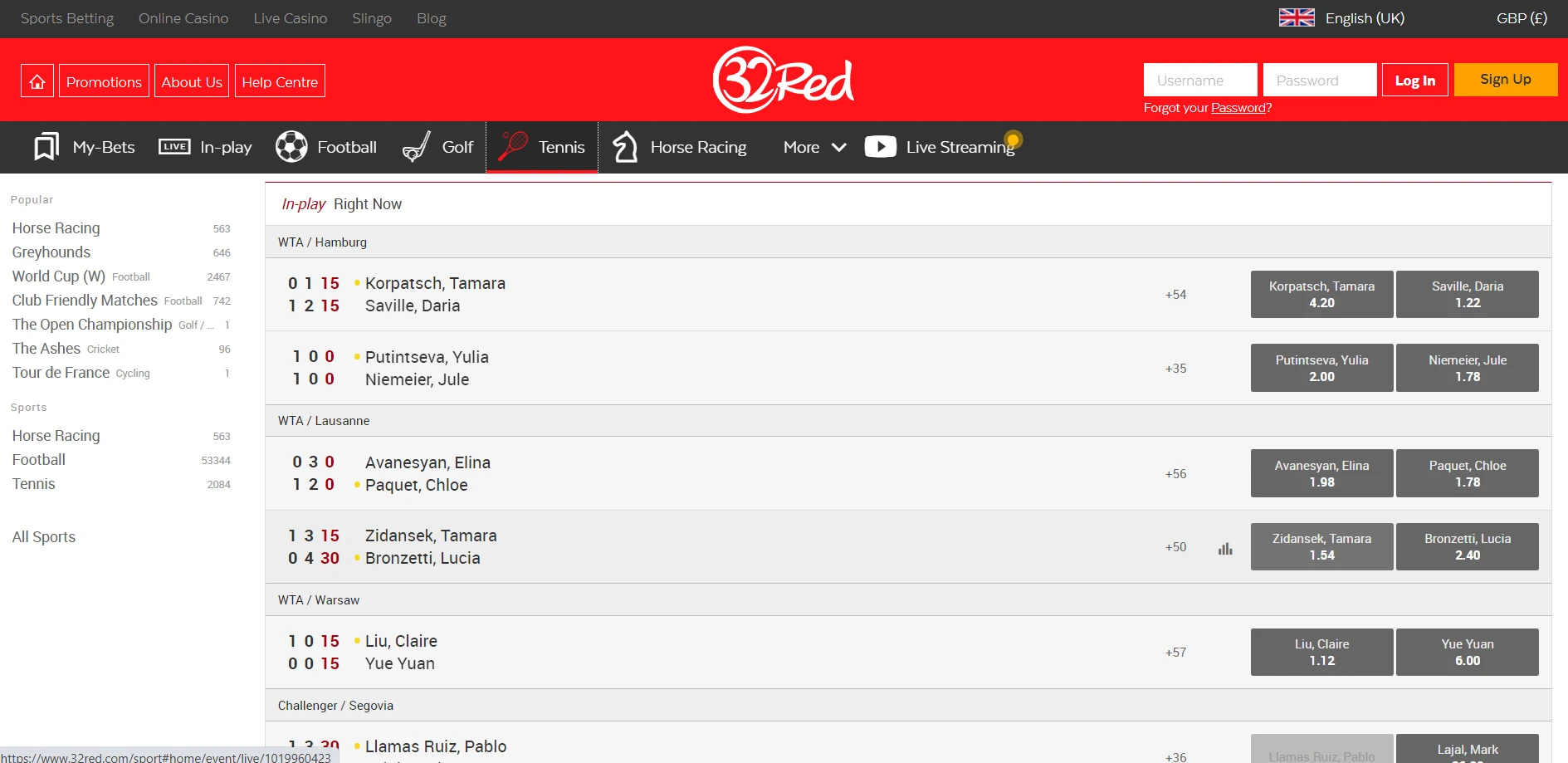Click the UK flag language icon

[x=1297, y=17]
